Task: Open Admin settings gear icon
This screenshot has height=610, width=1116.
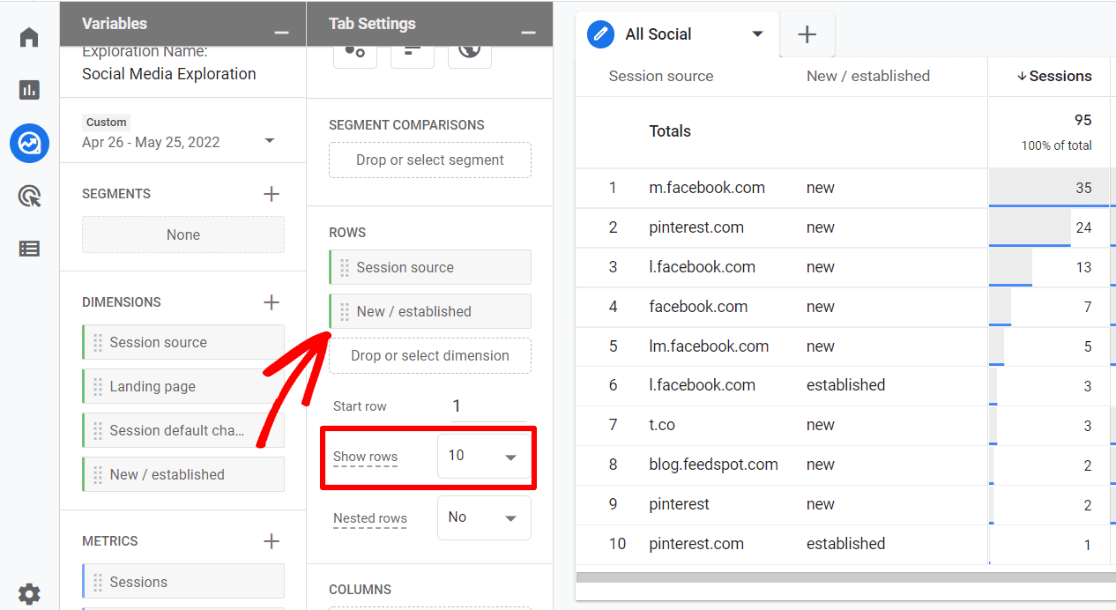Action: 29,593
